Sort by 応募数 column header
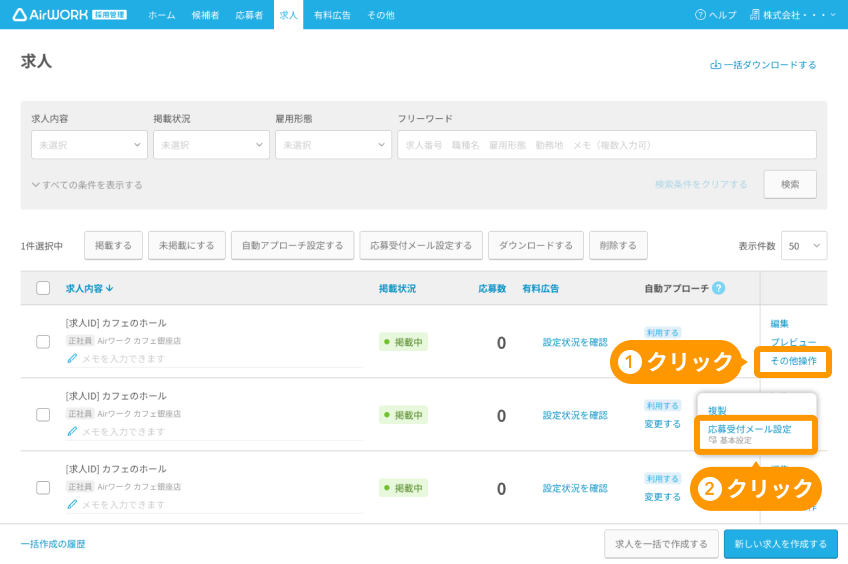The width and height of the screenshot is (848, 564). [492, 289]
